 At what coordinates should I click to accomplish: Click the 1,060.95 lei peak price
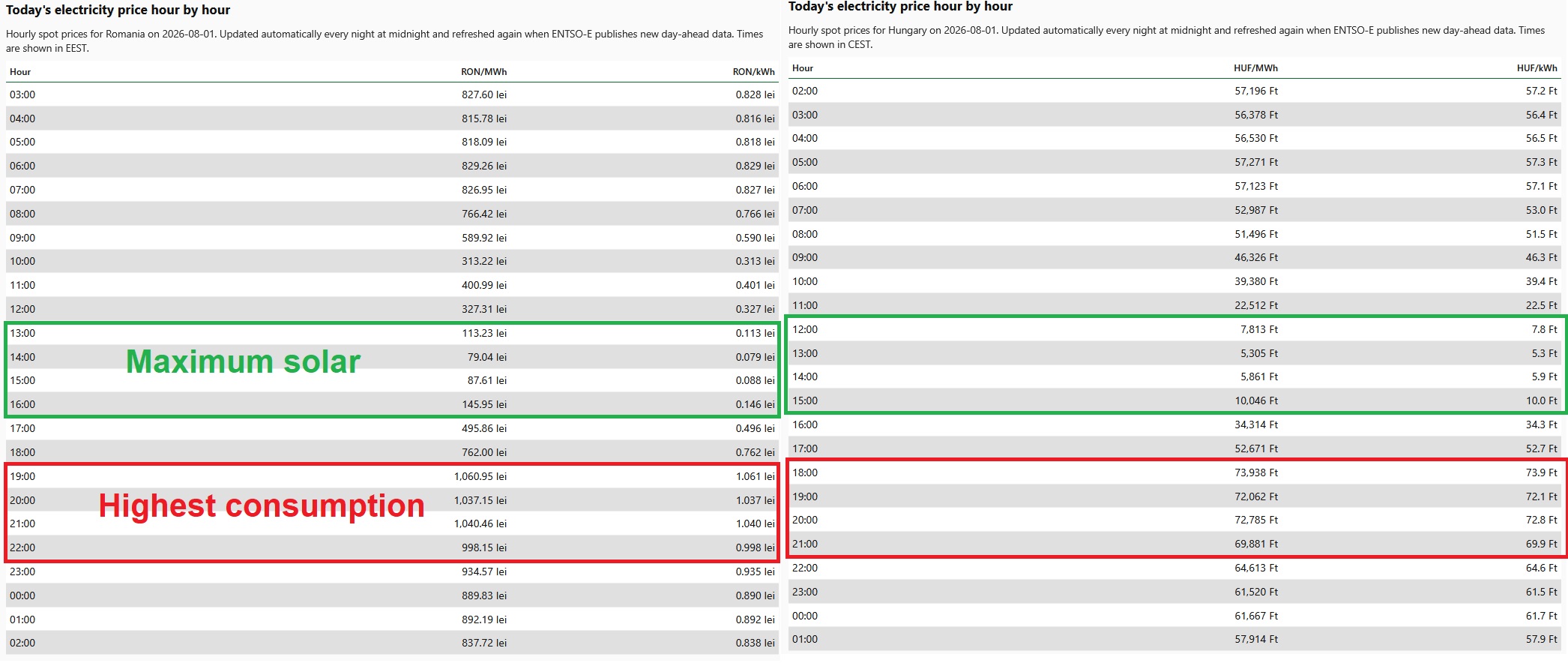(480, 476)
